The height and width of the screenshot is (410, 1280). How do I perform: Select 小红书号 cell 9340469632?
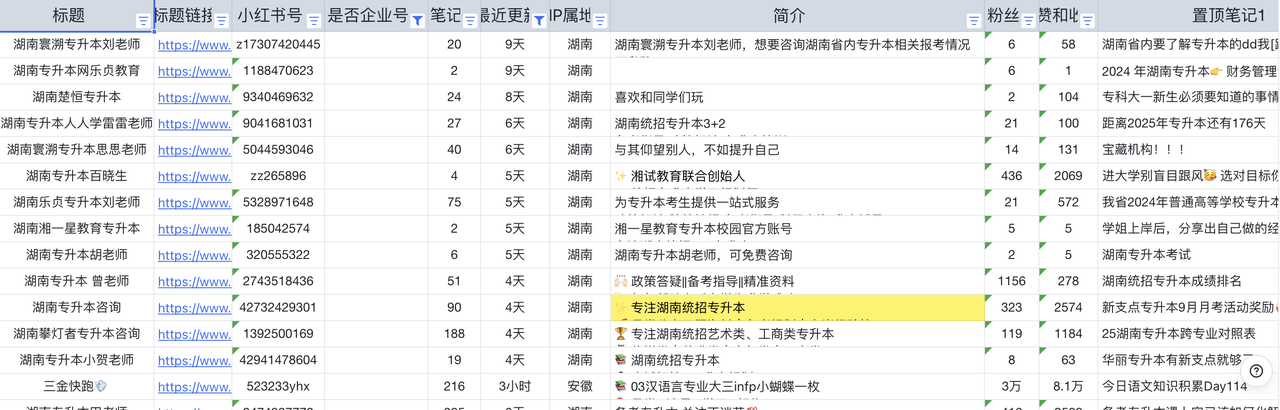278,97
